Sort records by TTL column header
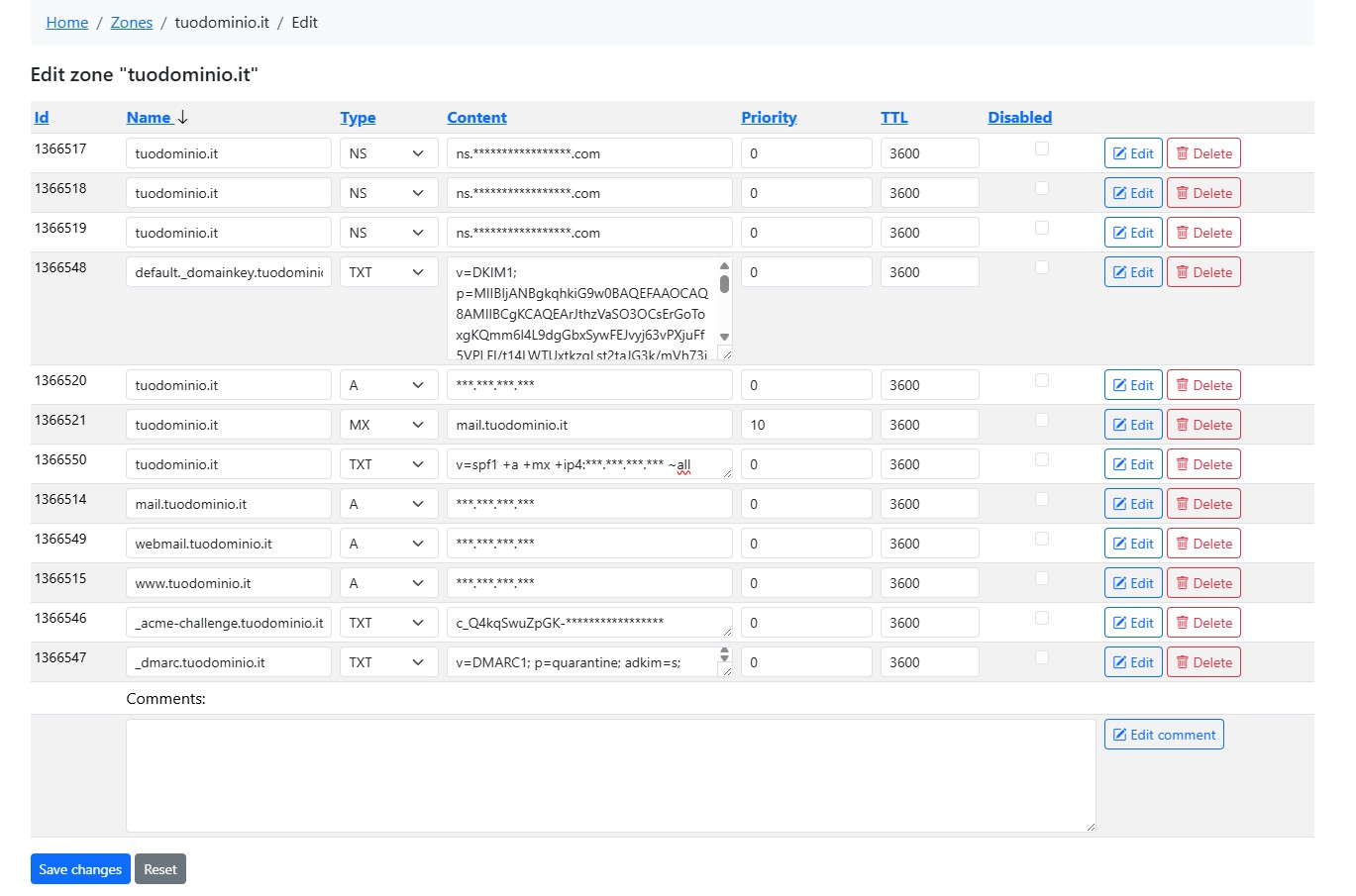1356x896 pixels. tap(893, 117)
